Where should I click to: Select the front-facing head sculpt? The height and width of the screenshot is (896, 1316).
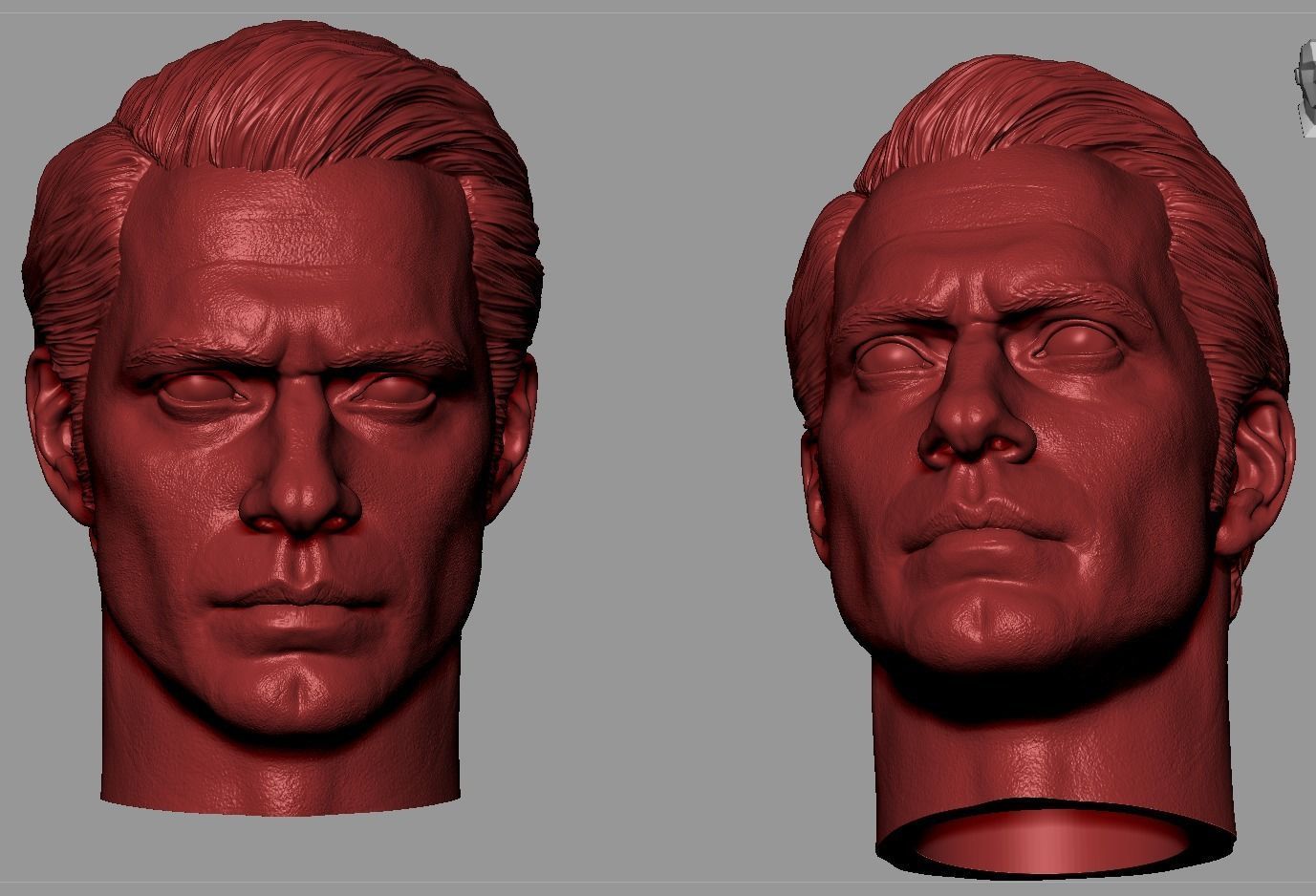pyautogui.click(x=283, y=420)
